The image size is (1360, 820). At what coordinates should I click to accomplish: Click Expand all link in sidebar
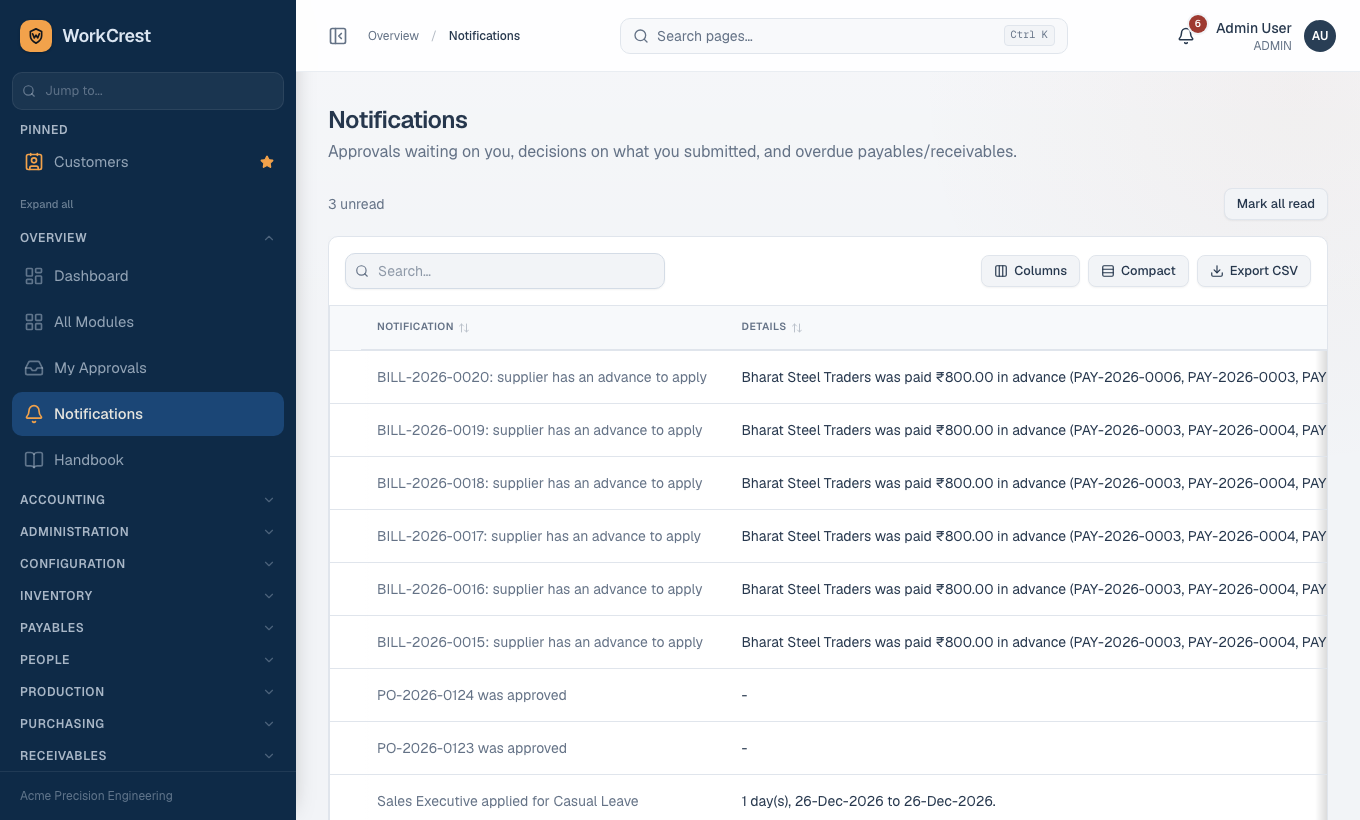[47, 204]
